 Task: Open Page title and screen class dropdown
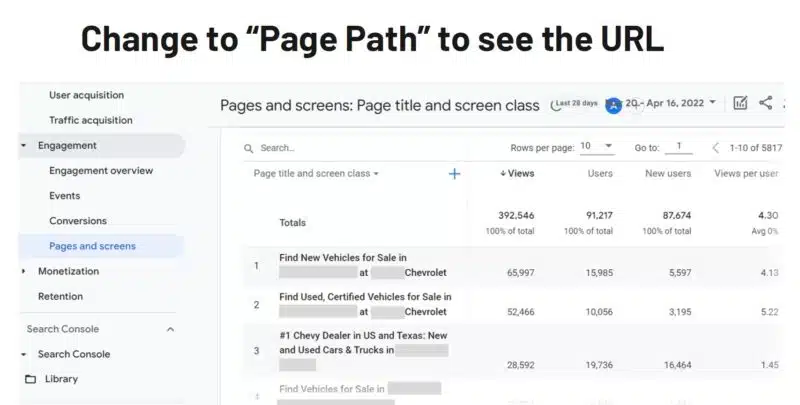(x=316, y=173)
